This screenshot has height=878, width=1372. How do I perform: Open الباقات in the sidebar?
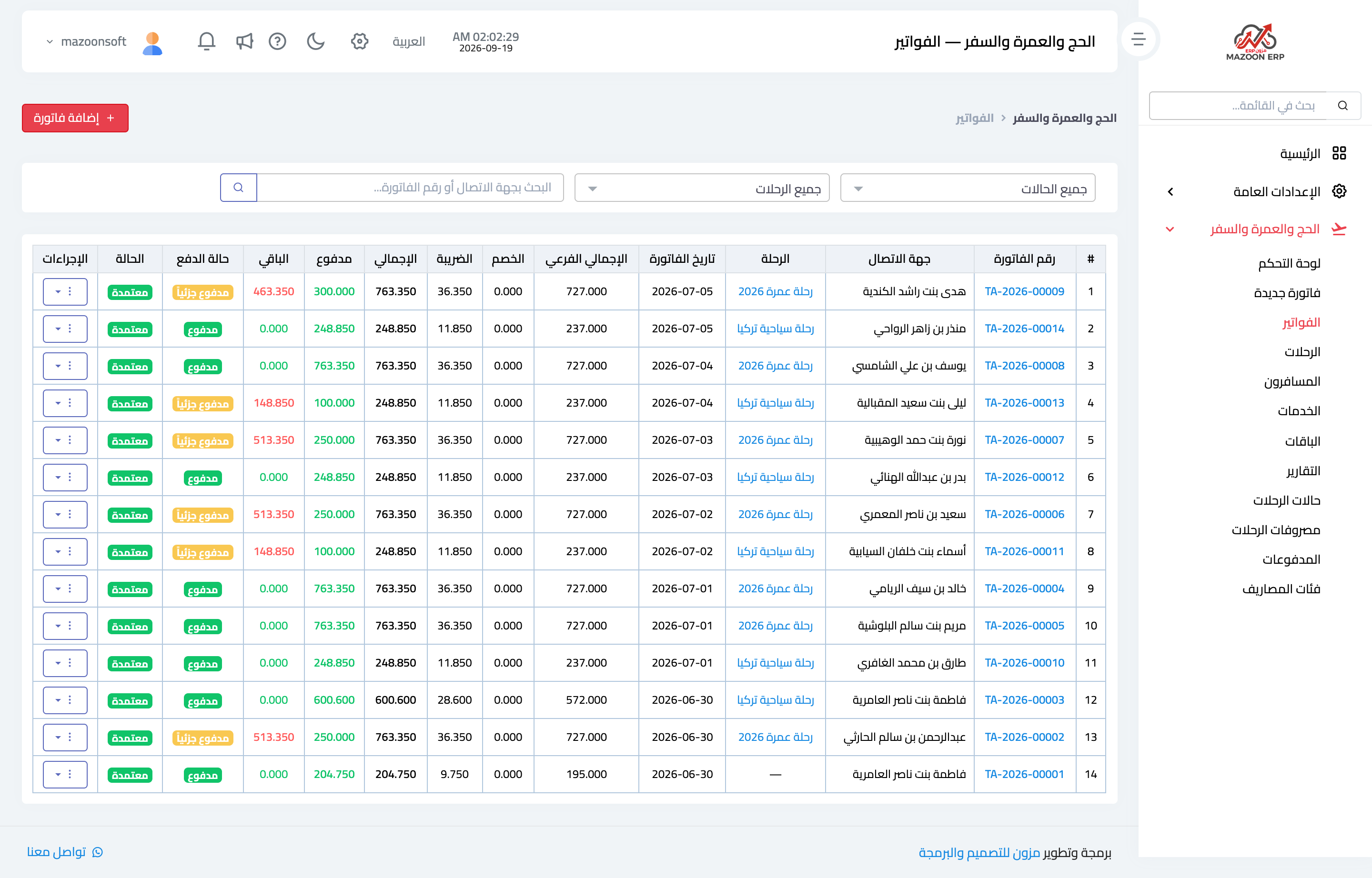pos(1302,441)
